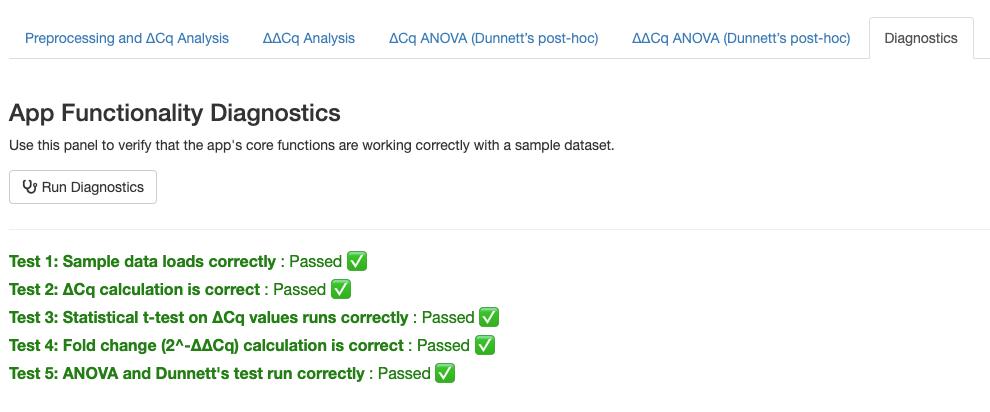Switch to the ΔΔCq Analysis tab

tap(308, 38)
